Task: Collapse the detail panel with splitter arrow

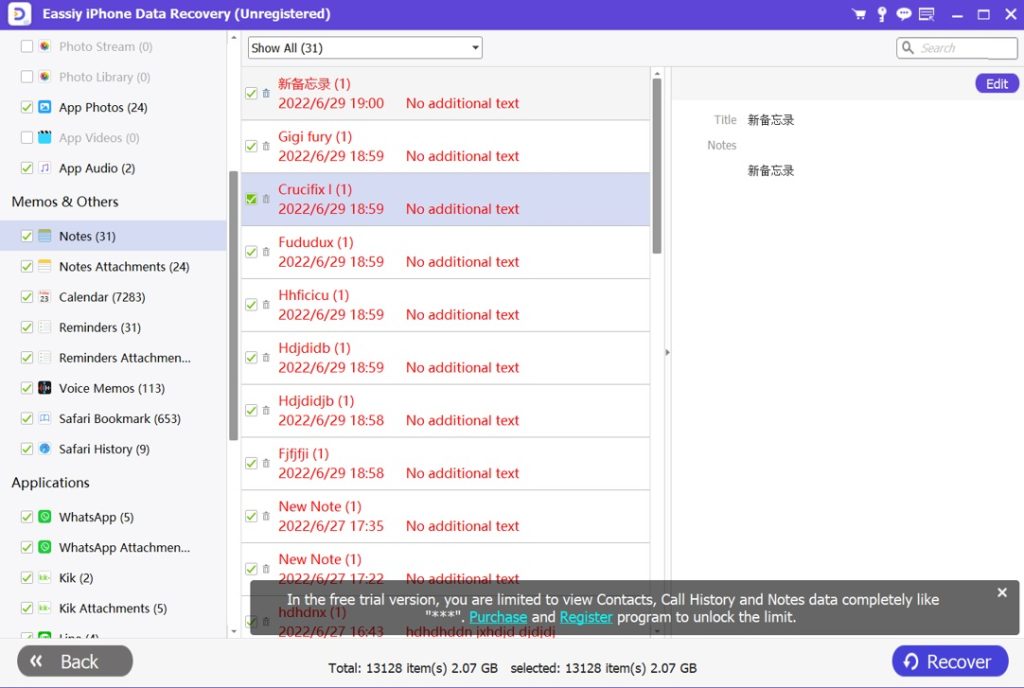Action: pyautogui.click(x=667, y=352)
